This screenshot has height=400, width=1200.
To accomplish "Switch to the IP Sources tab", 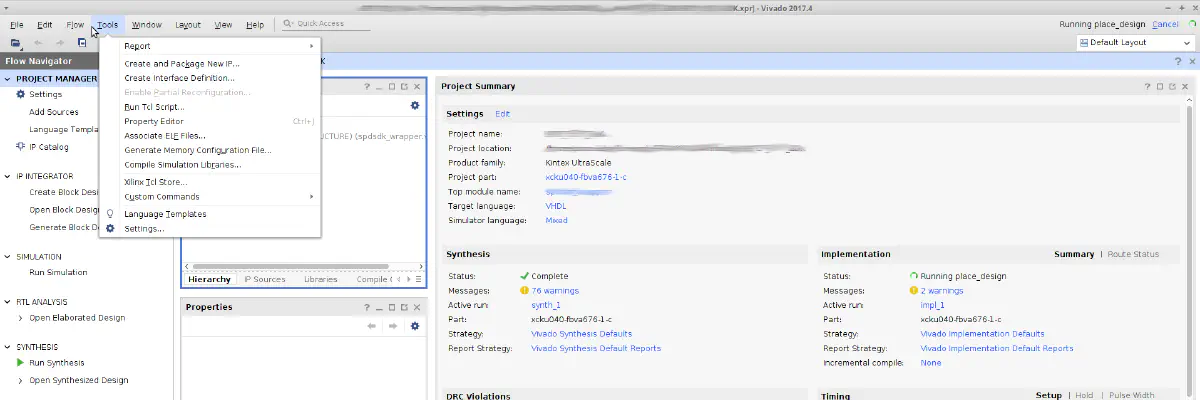I will click(x=265, y=279).
